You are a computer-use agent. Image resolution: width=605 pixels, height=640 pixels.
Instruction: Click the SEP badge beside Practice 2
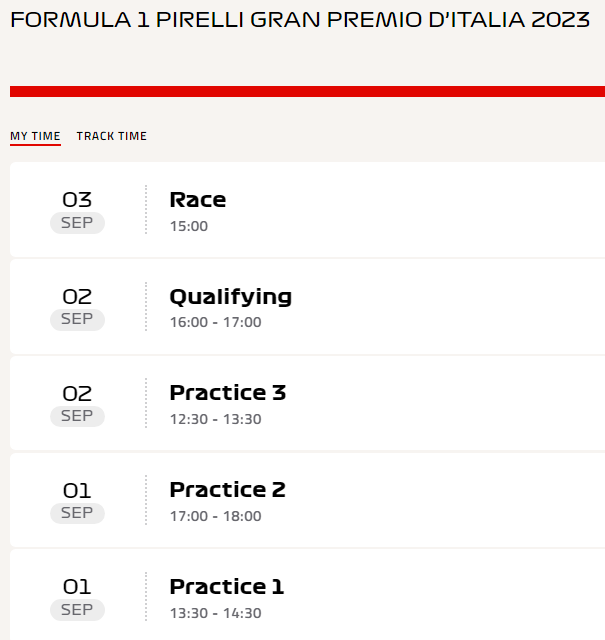coord(77,513)
